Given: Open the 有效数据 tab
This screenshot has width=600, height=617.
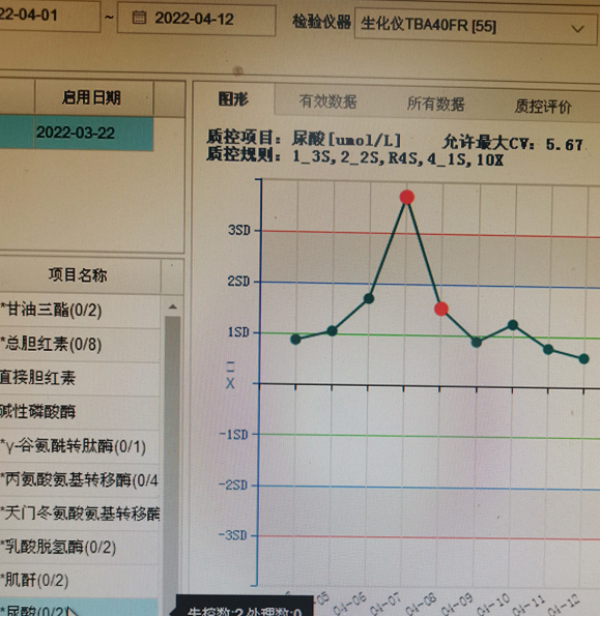Looking at the screenshot, I should [327, 102].
